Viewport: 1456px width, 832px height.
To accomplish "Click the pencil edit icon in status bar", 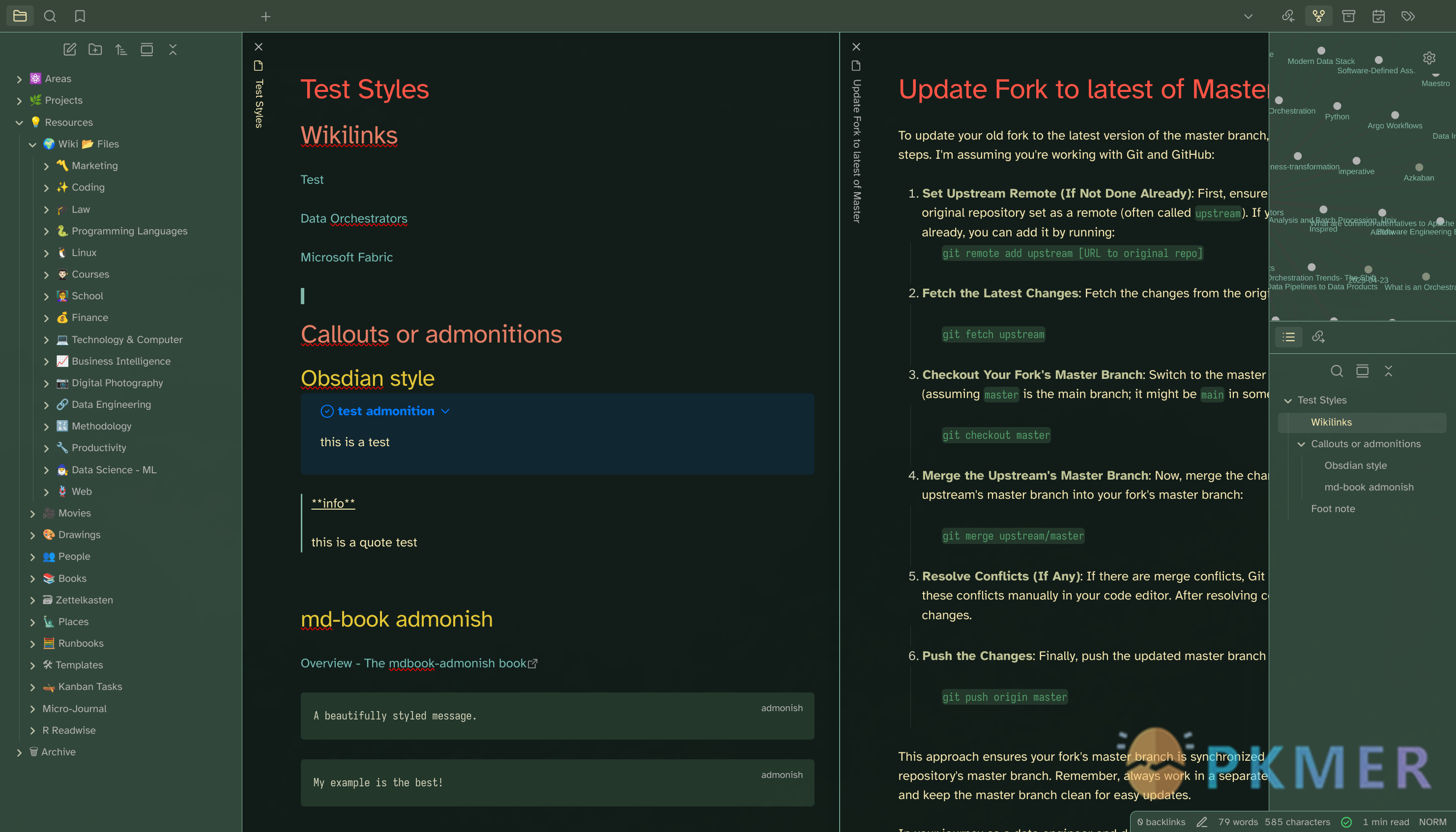I will (1202, 822).
